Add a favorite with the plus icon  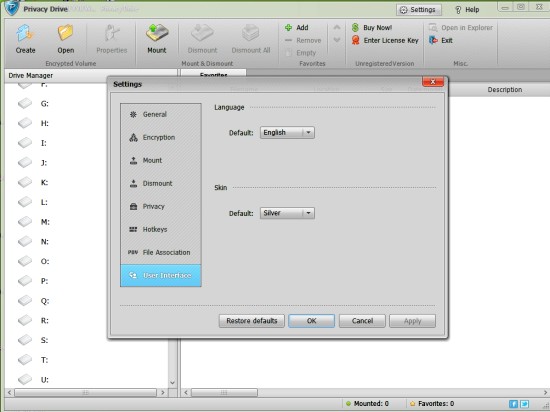(x=288, y=27)
